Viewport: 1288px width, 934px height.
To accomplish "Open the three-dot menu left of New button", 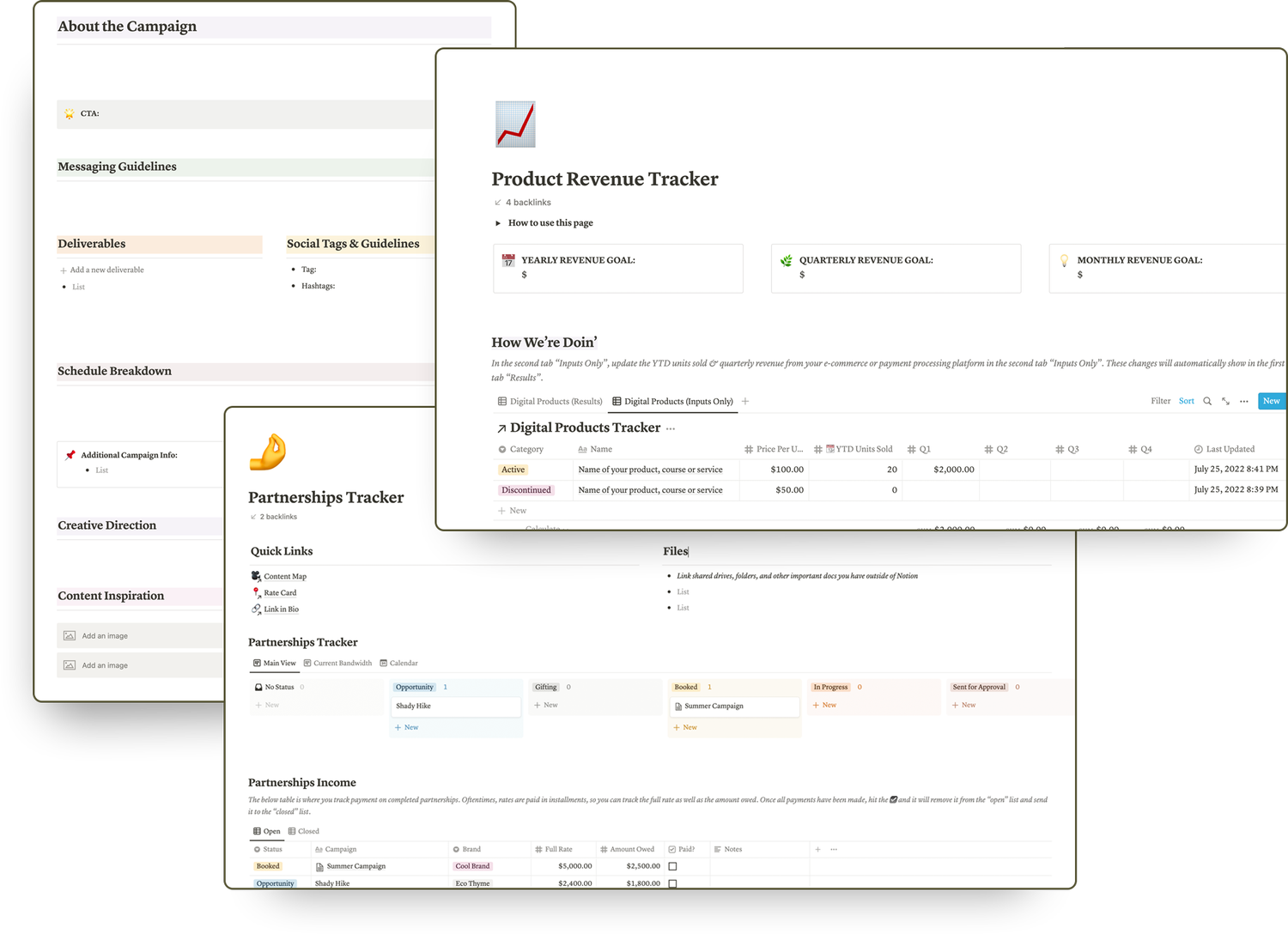I will (1243, 401).
